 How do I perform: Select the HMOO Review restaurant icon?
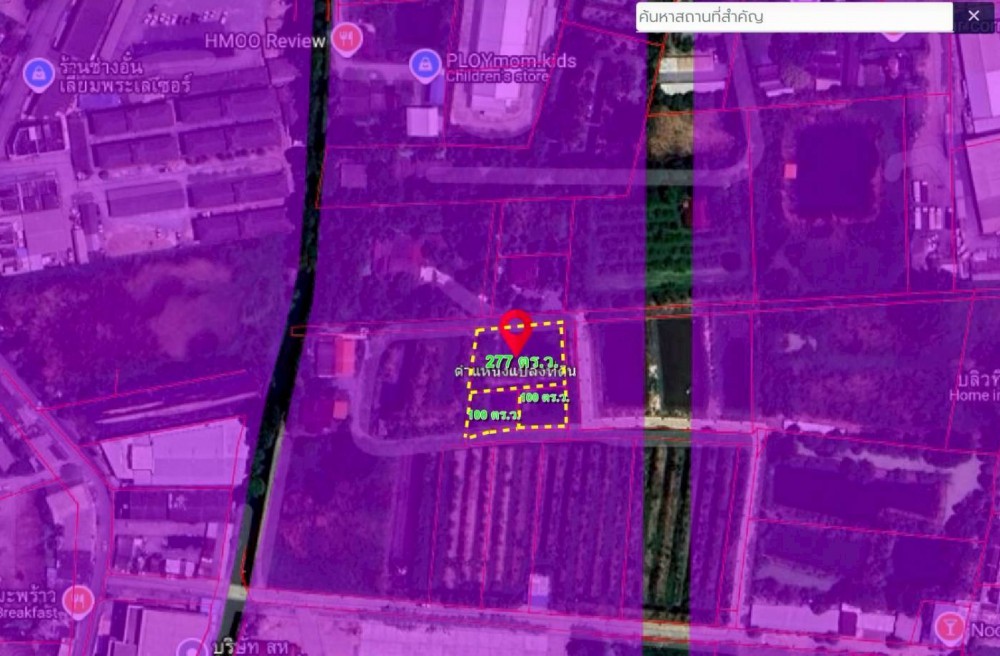pyautogui.click(x=347, y=39)
